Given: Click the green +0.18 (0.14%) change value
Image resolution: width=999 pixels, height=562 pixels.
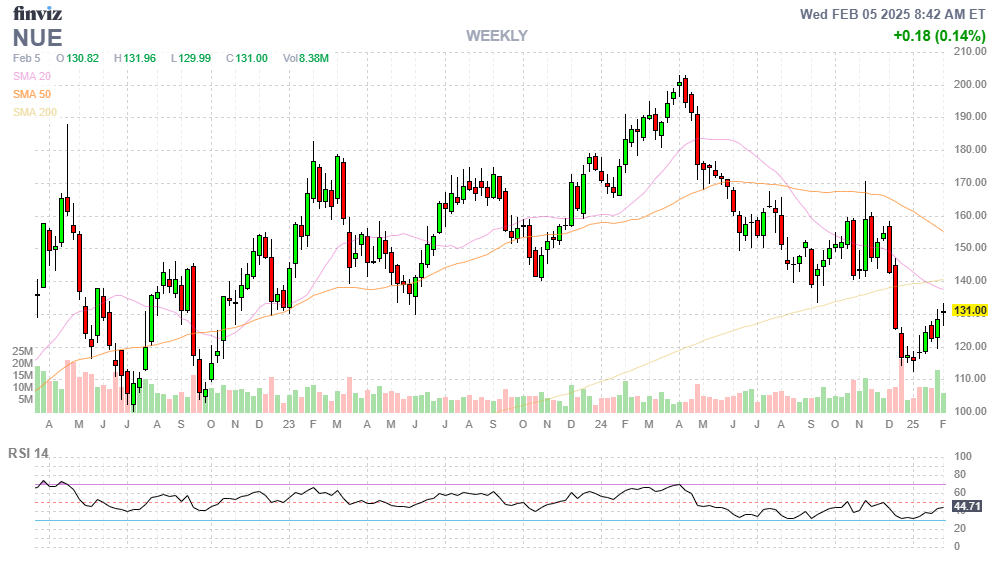Looking at the screenshot, I should [939, 36].
